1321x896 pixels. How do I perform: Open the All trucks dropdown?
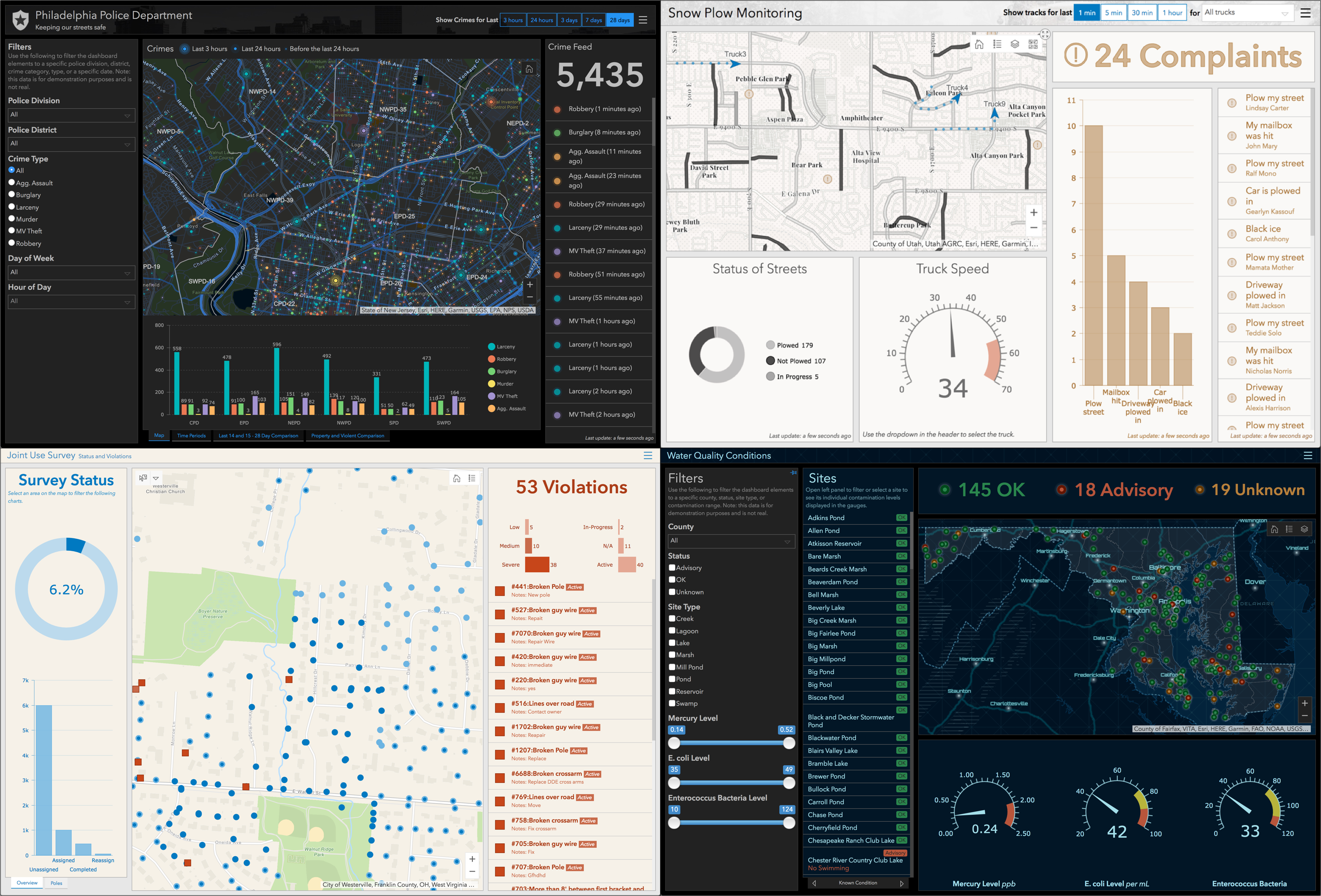tap(1247, 12)
